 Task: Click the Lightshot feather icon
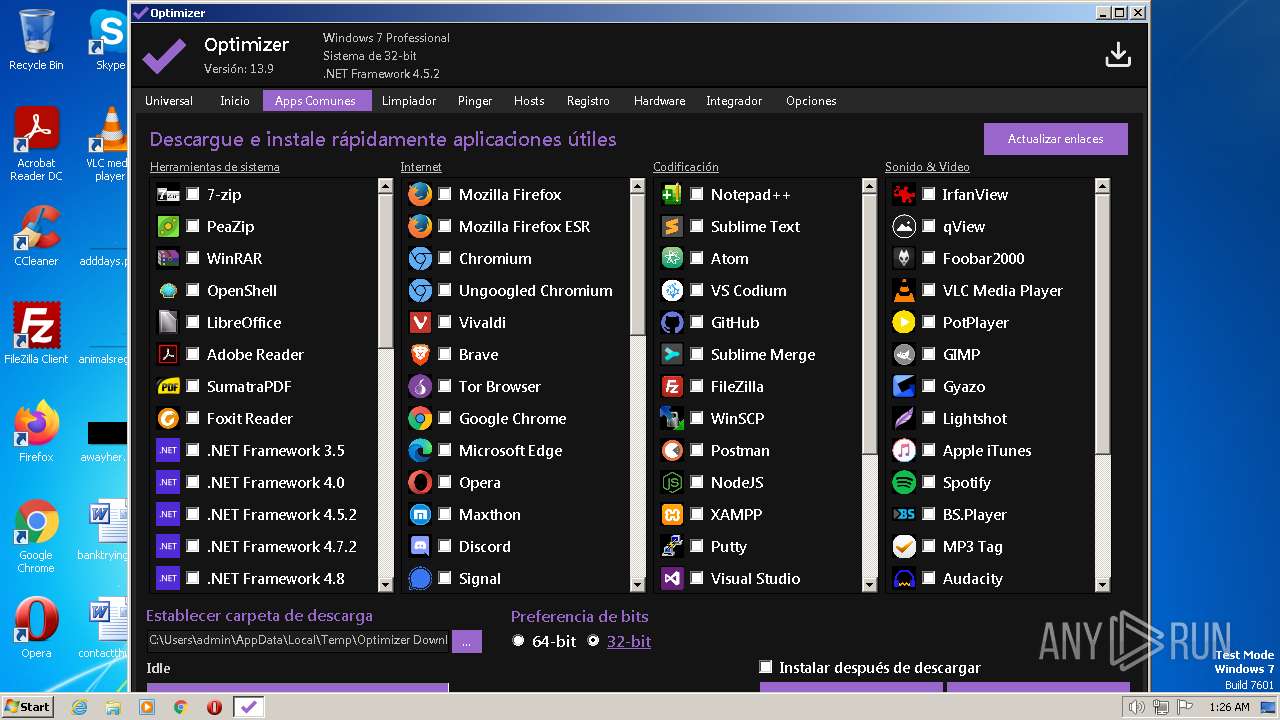(904, 419)
